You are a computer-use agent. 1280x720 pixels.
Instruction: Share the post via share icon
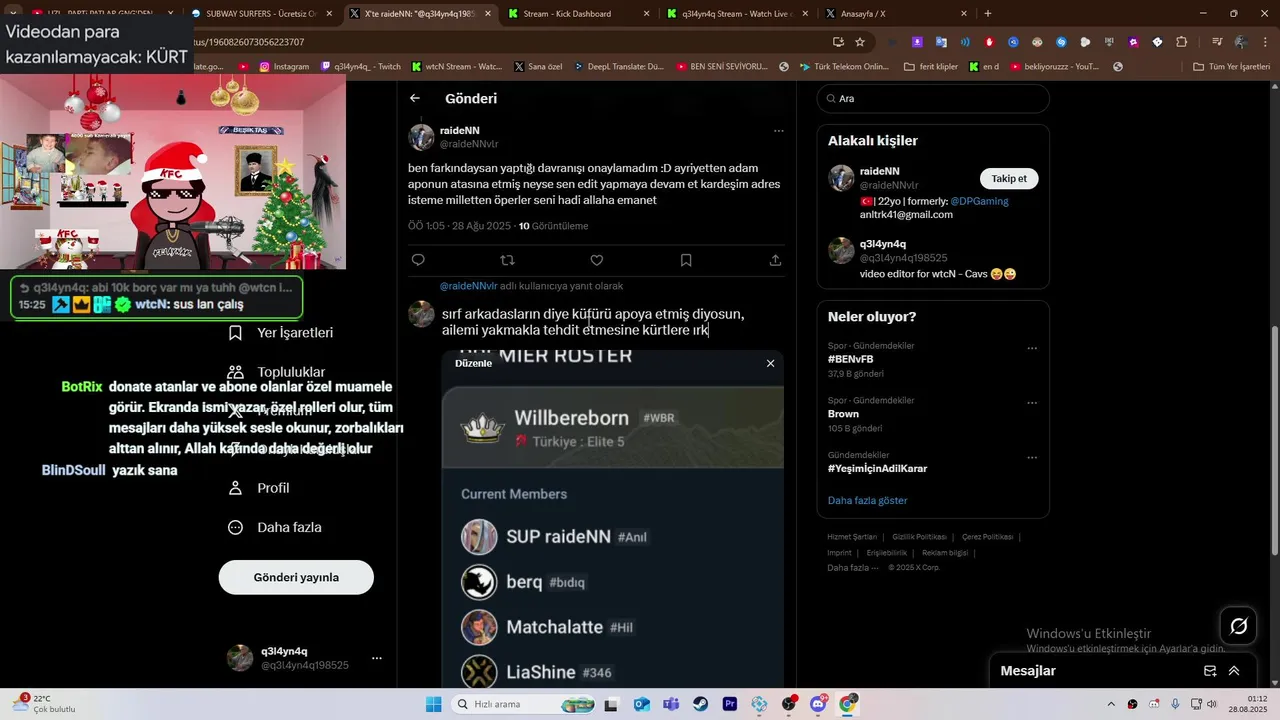click(x=775, y=260)
